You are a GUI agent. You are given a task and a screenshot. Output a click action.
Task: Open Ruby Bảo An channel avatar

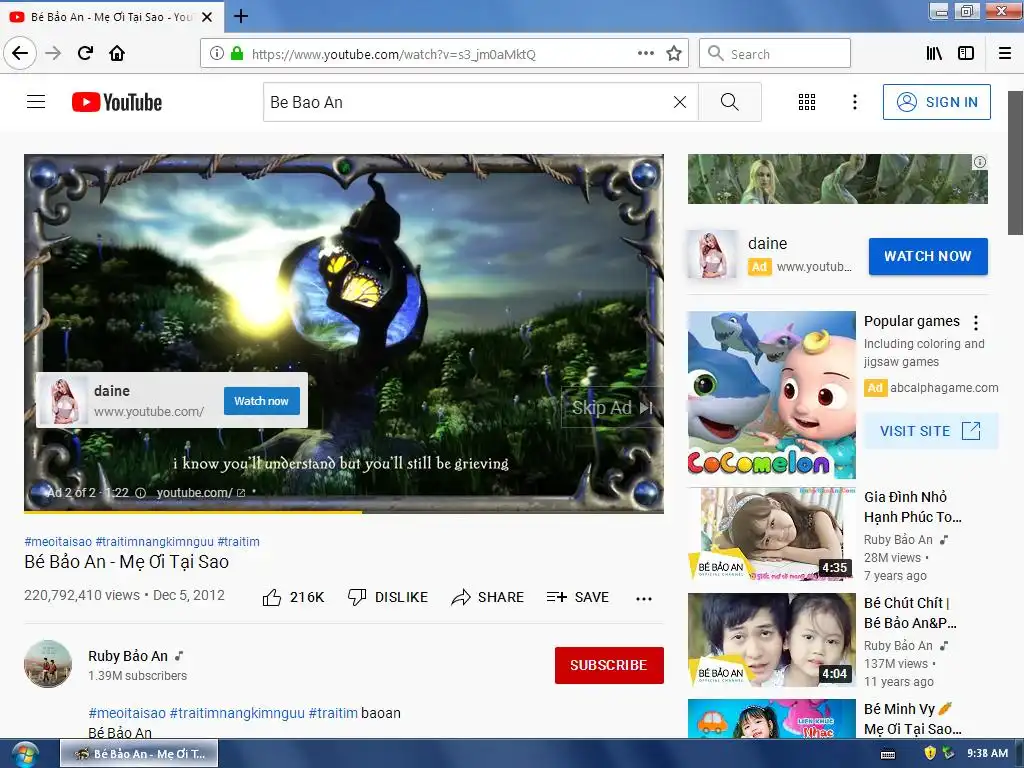coord(48,664)
